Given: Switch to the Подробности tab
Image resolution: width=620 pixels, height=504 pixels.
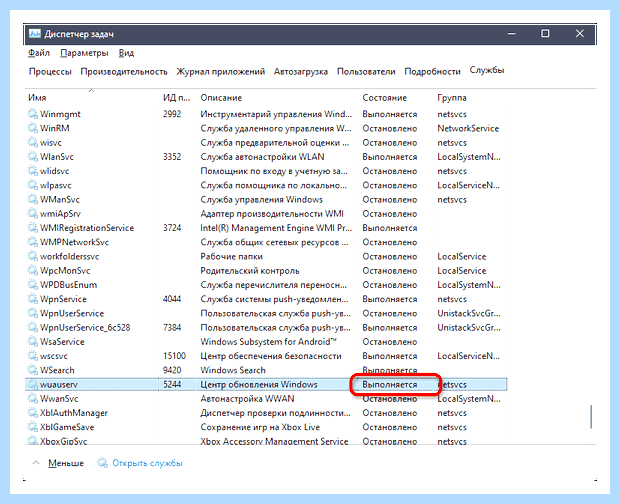Looking at the screenshot, I should pos(432,72).
